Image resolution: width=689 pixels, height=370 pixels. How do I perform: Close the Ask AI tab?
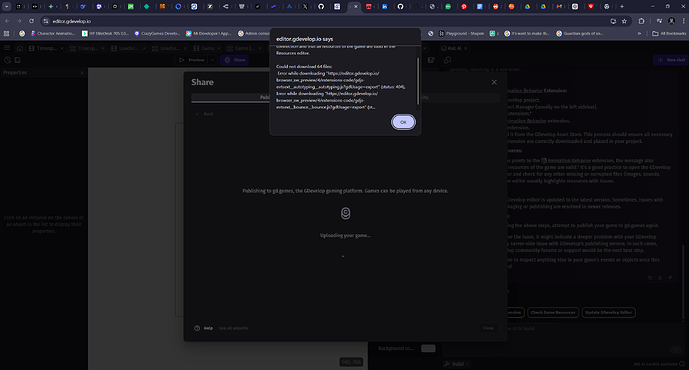coord(466,48)
